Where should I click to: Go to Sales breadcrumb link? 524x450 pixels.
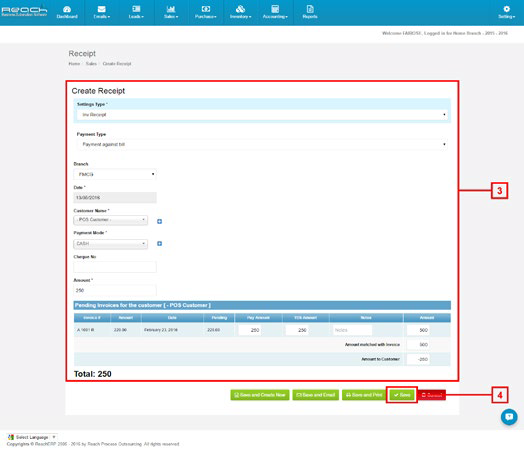pos(91,63)
